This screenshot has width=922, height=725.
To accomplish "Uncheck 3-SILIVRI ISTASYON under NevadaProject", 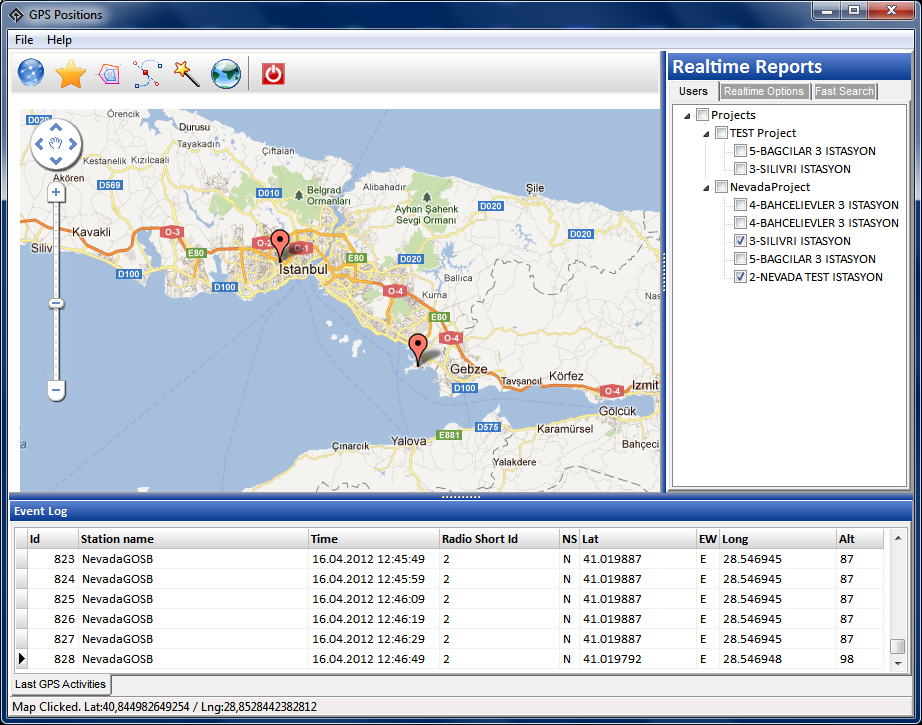I will pos(740,241).
